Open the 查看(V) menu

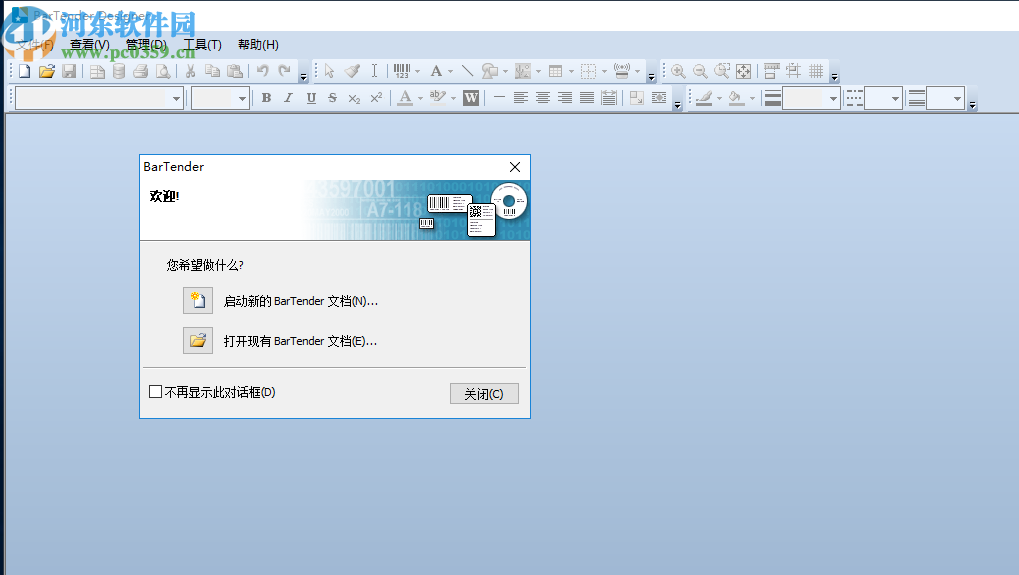[x=90, y=44]
